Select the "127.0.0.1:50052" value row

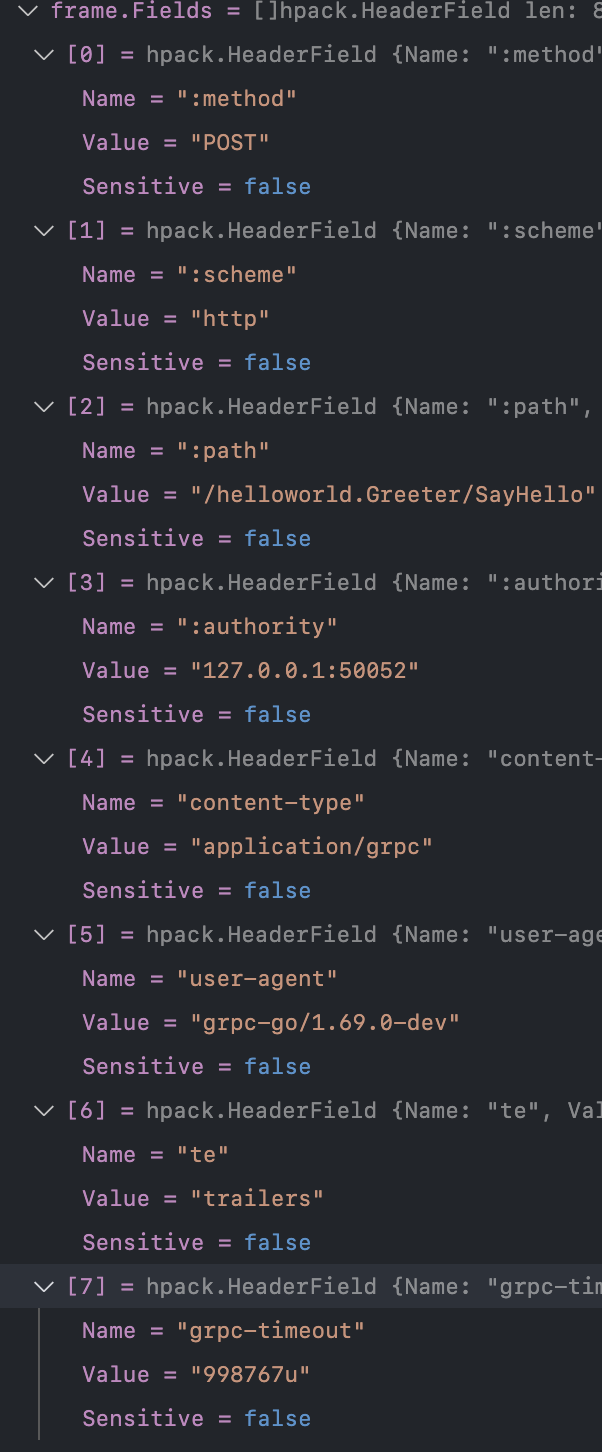click(301, 670)
